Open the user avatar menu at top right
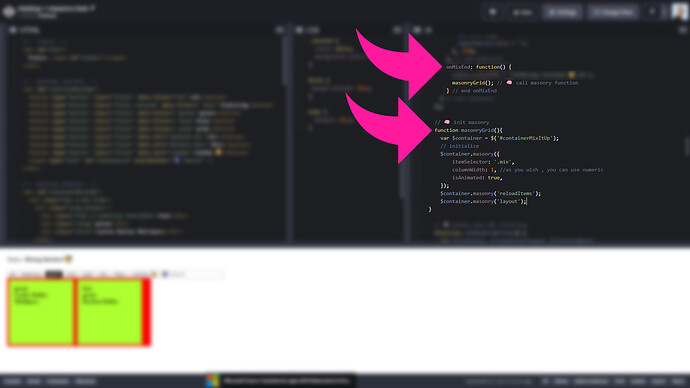Image resolution: width=690 pixels, height=388 pixels. pos(679,12)
